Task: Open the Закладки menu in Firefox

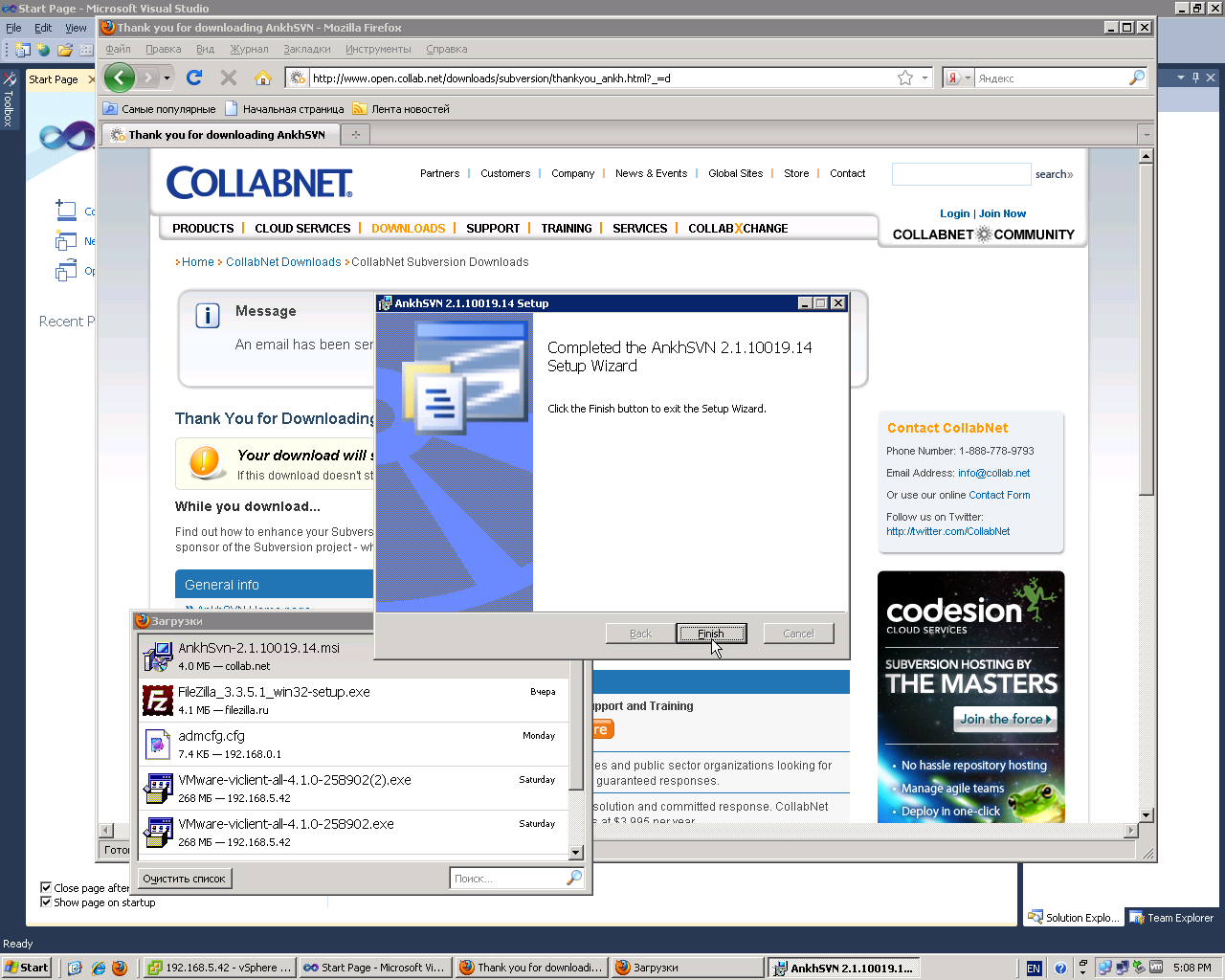Action: (x=307, y=49)
